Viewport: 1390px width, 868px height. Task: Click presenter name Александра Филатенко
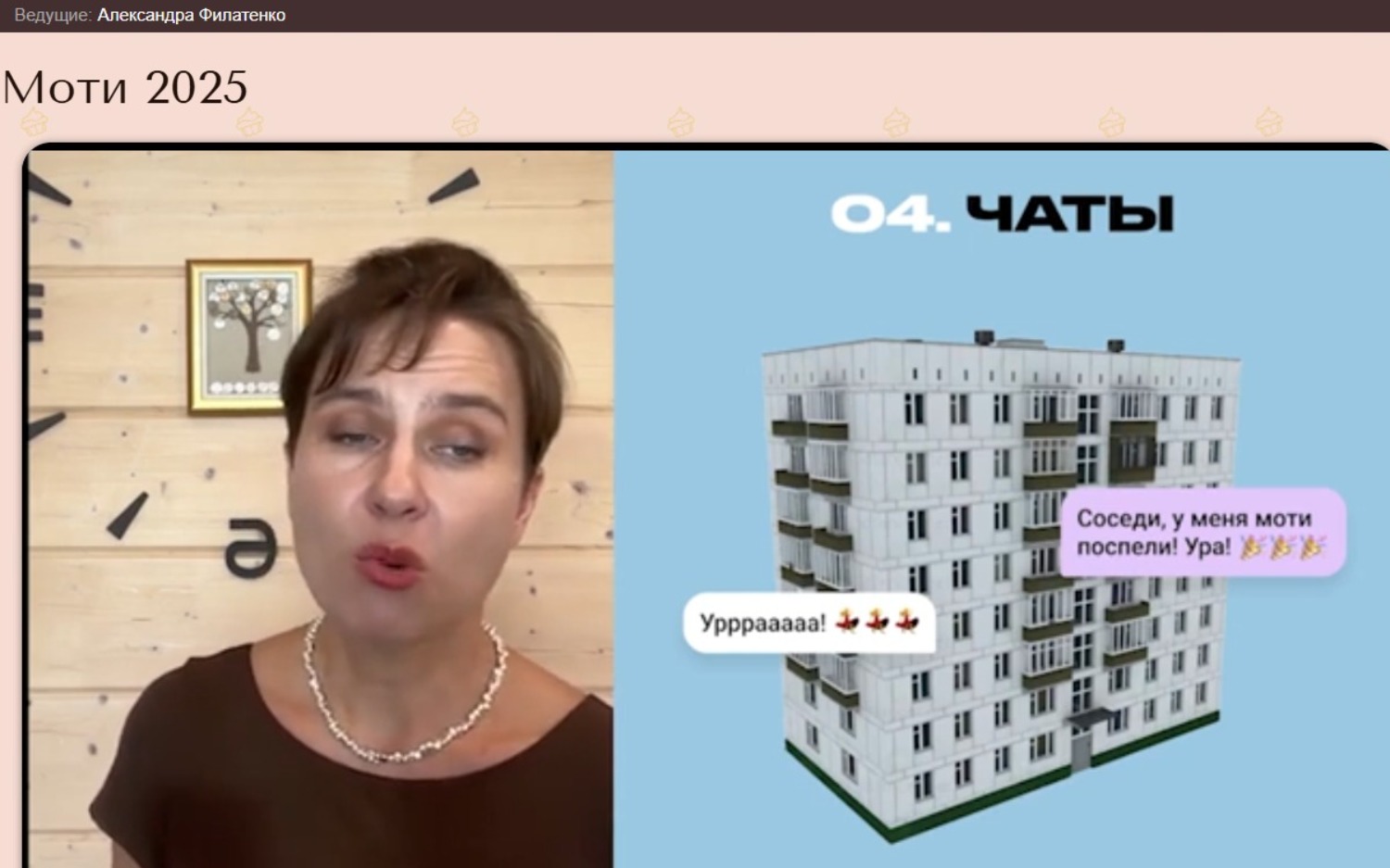[191, 15]
